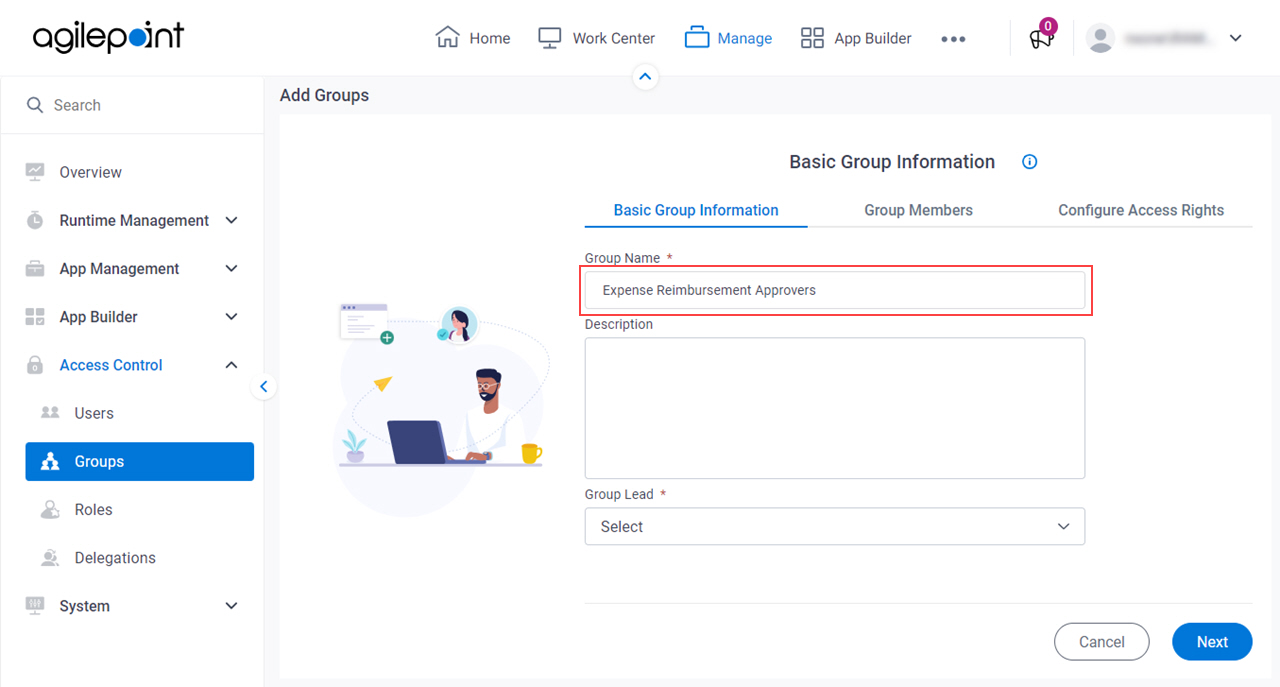Collapse the sidebar with arrow handle

[x=264, y=386]
